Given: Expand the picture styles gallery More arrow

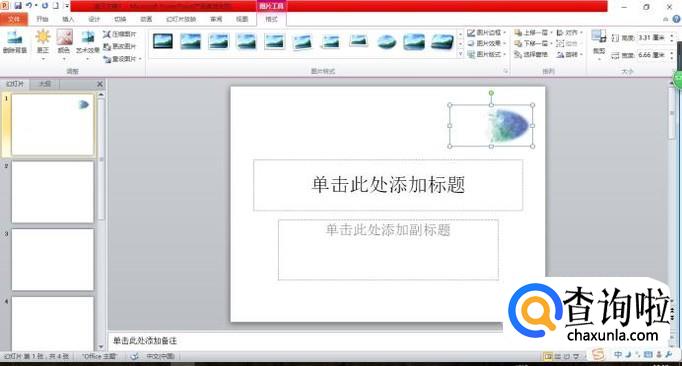Looking at the screenshot, I should 461,54.
